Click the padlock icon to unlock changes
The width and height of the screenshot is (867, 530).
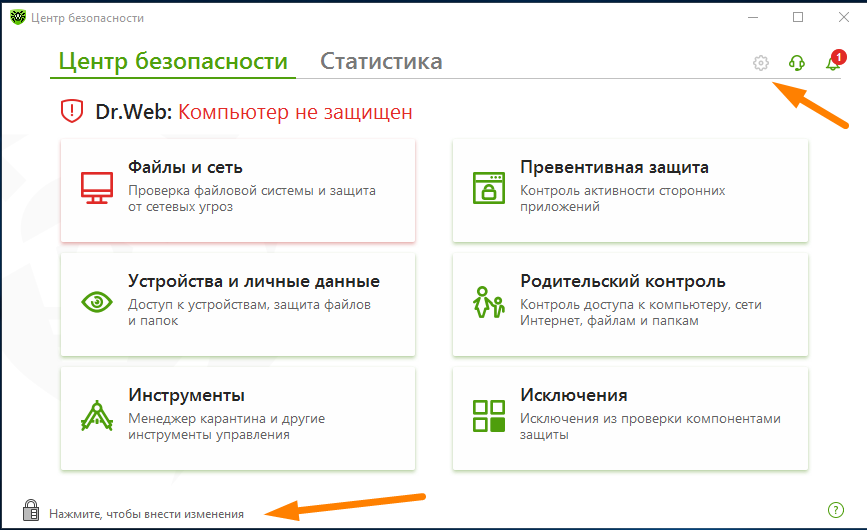31,510
